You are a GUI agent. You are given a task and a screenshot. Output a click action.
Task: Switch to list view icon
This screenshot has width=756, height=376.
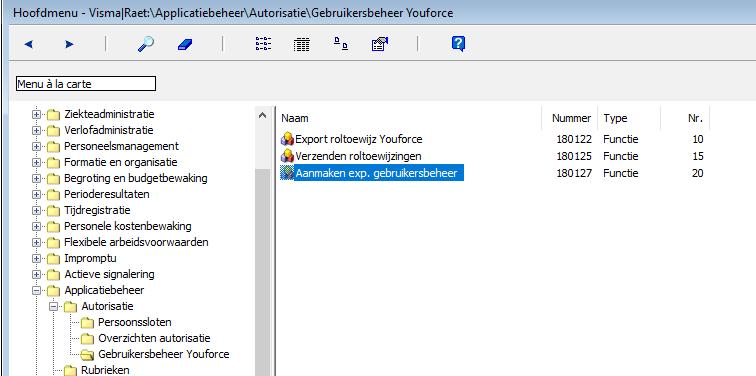click(x=263, y=44)
